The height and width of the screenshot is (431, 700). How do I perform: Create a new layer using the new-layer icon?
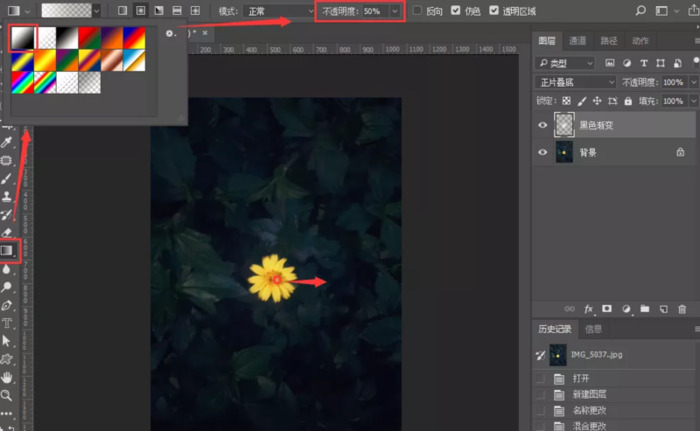[663, 309]
